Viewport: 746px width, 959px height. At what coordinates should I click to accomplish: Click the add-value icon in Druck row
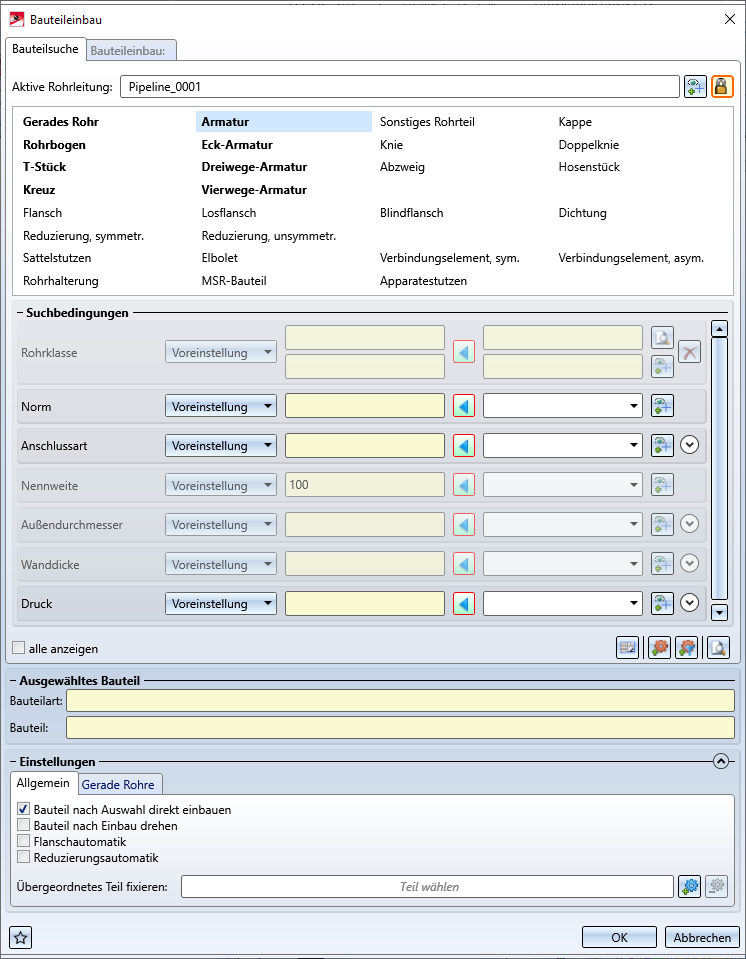pos(662,604)
